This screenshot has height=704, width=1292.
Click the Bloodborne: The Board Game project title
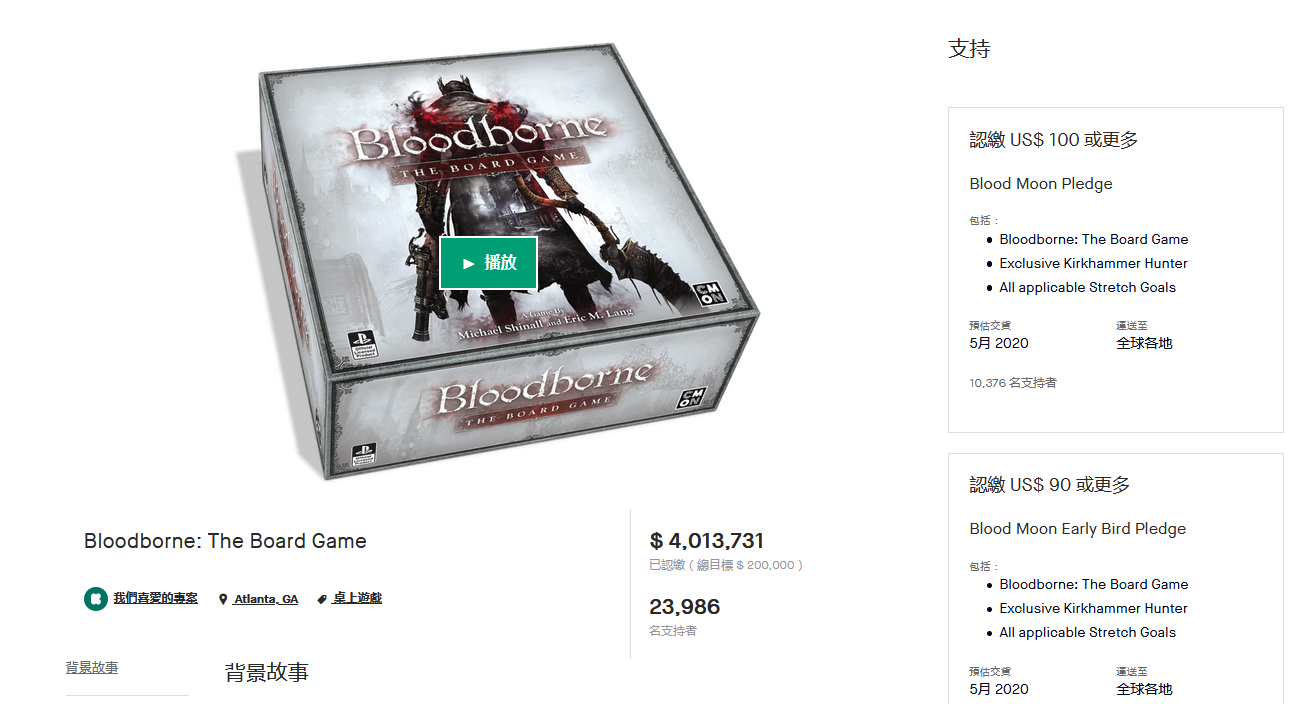tap(225, 542)
